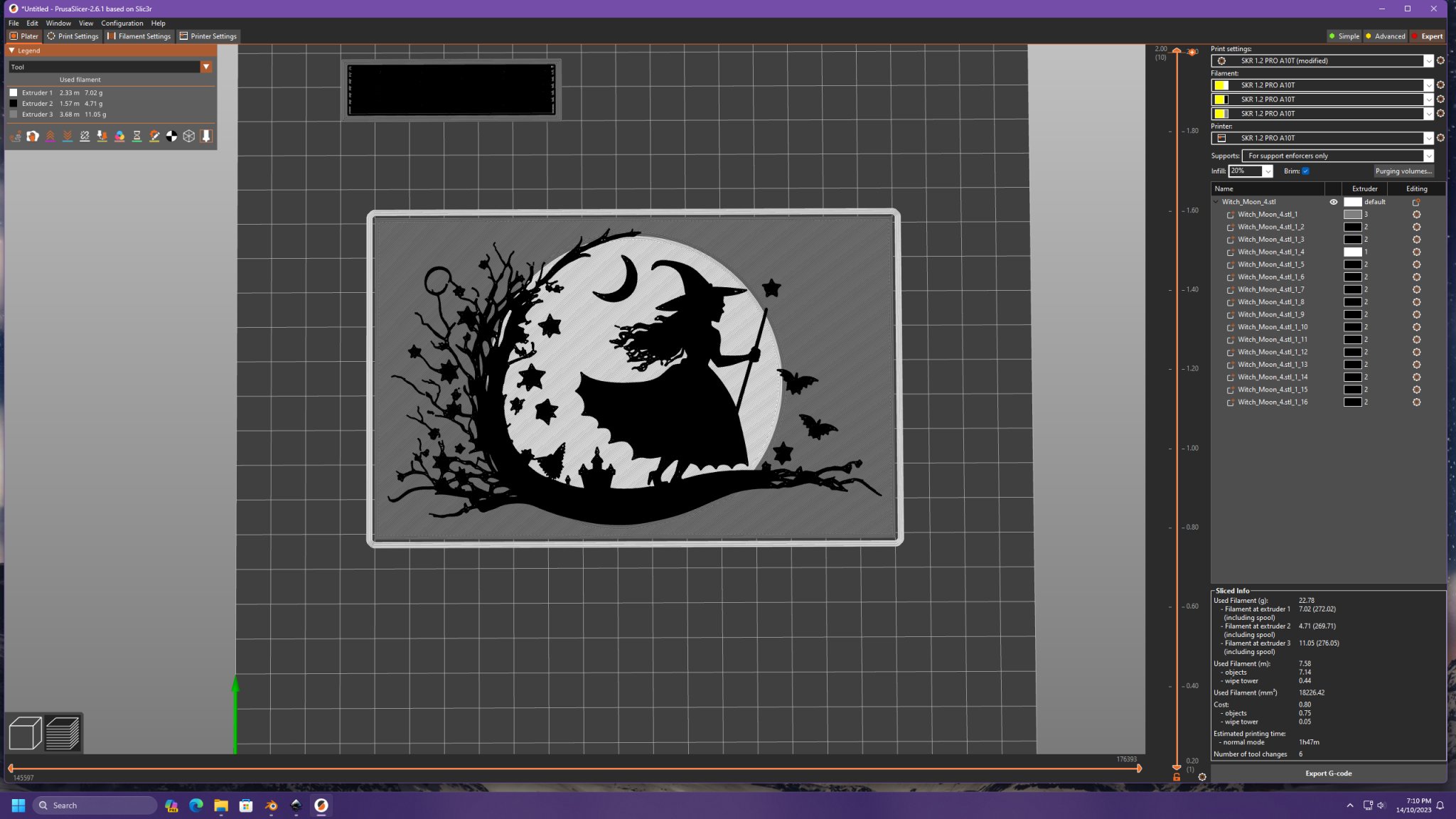Uncheck the Brim checkbox
This screenshot has height=819, width=1456.
[x=1306, y=171]
